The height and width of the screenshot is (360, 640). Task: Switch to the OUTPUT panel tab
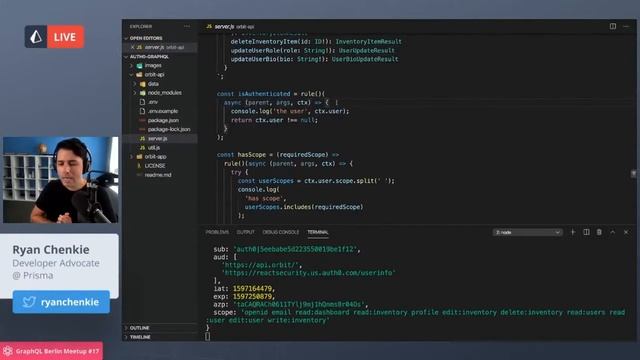tap(245, 232)
